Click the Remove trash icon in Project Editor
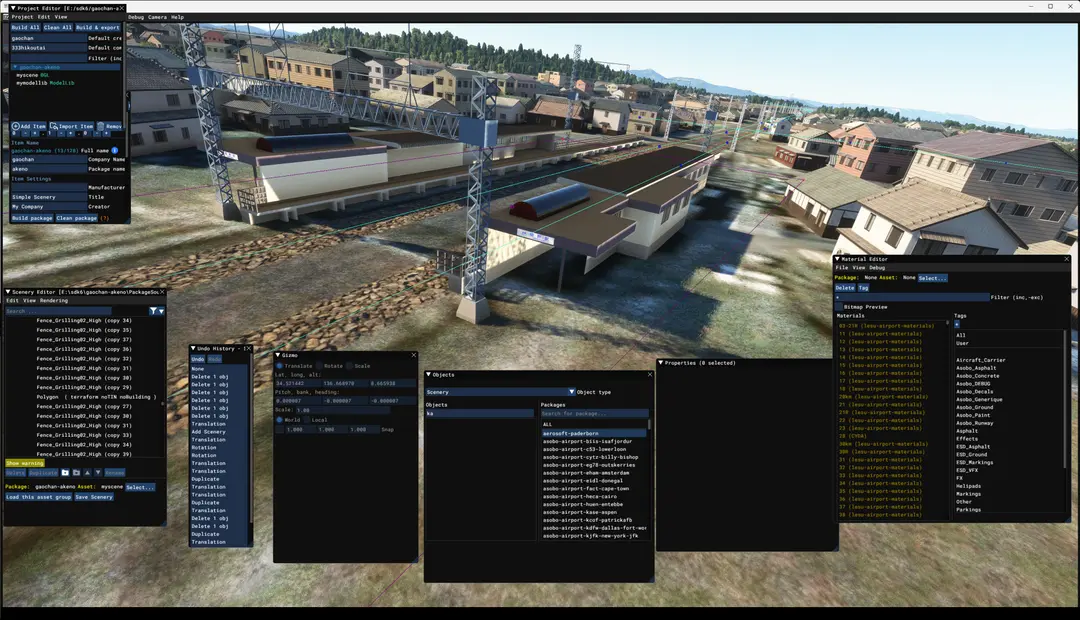Viewport: 1080px width, 620px height. [x=101, y=126]
